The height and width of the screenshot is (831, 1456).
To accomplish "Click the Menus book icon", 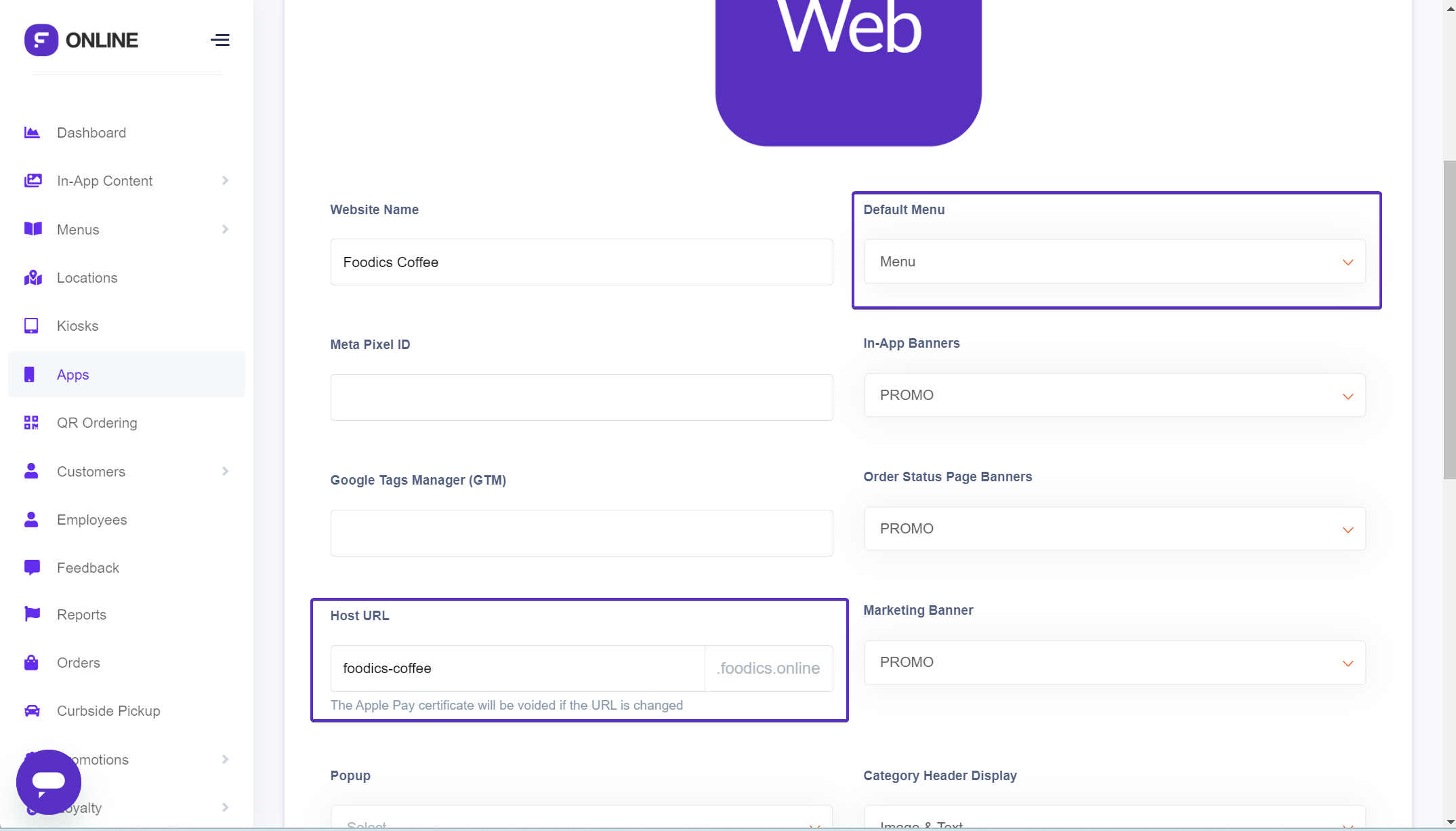I will pyautogui.click(x=33, y=229).
